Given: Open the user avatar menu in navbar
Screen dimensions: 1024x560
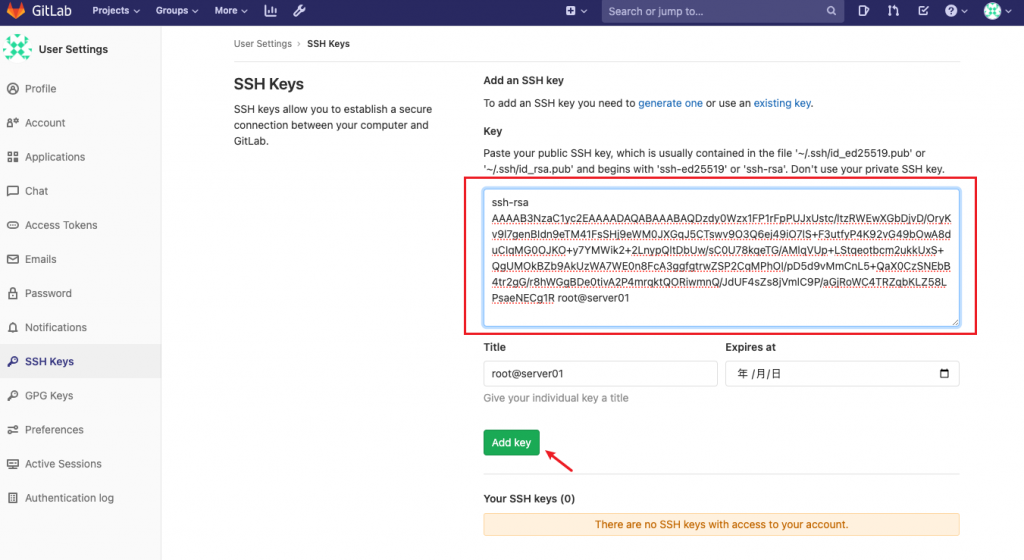Looking at the screenshot, I should tap(996, 11).
